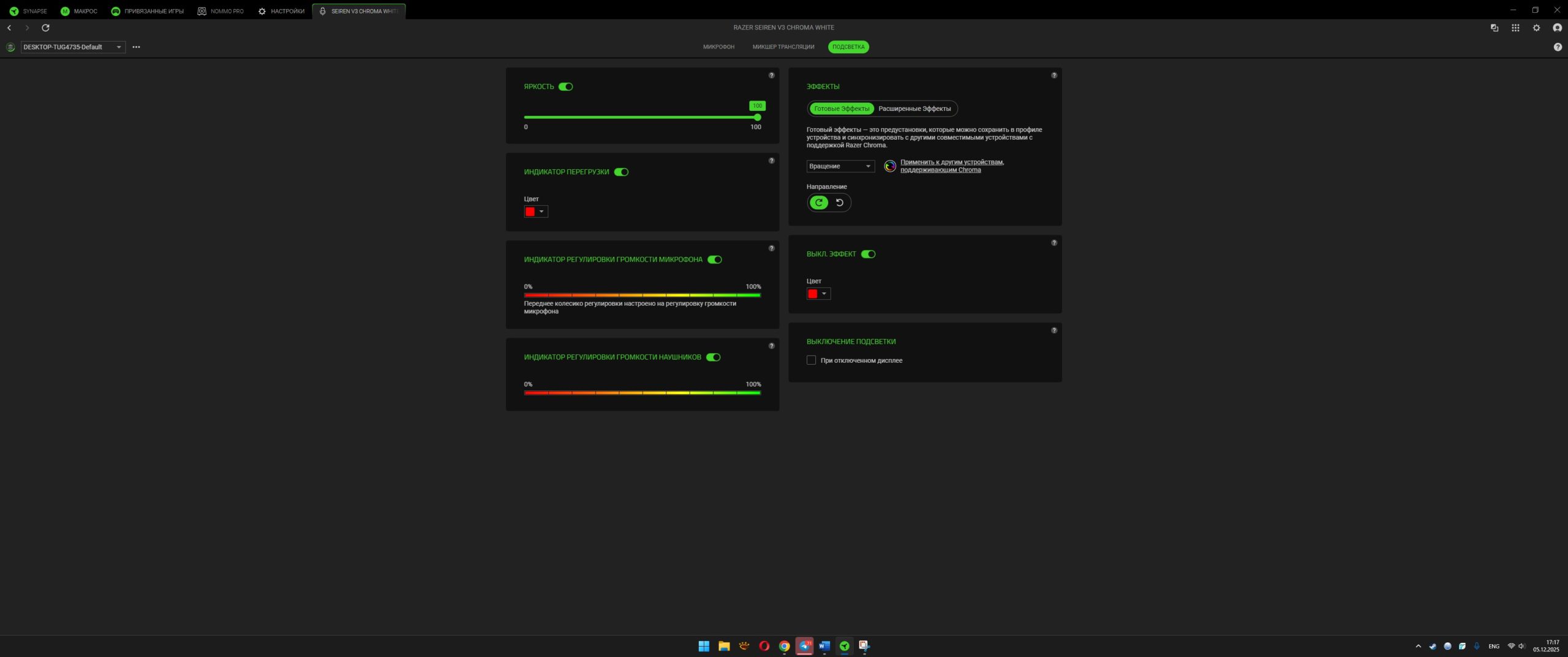Open settings via the top-right gear icon
This screenshot has height=657, width=1568.
coord(1536,28)
